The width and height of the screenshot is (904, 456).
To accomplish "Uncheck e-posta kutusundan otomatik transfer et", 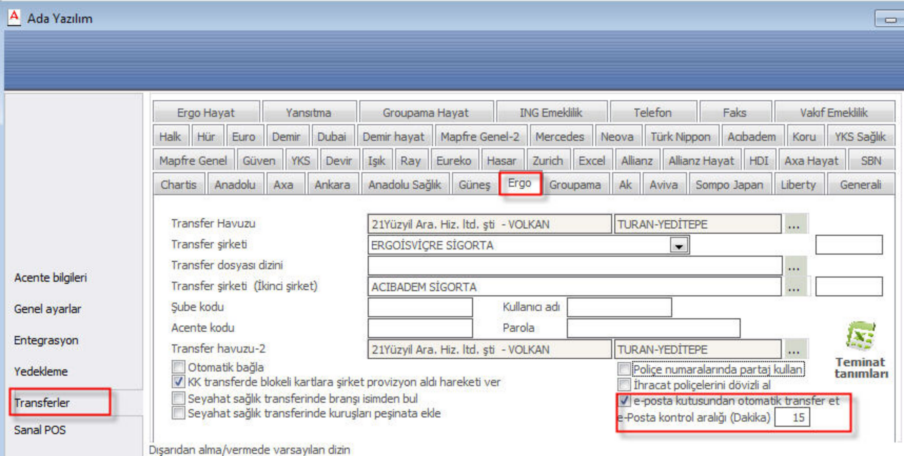I will pos(625,402).
